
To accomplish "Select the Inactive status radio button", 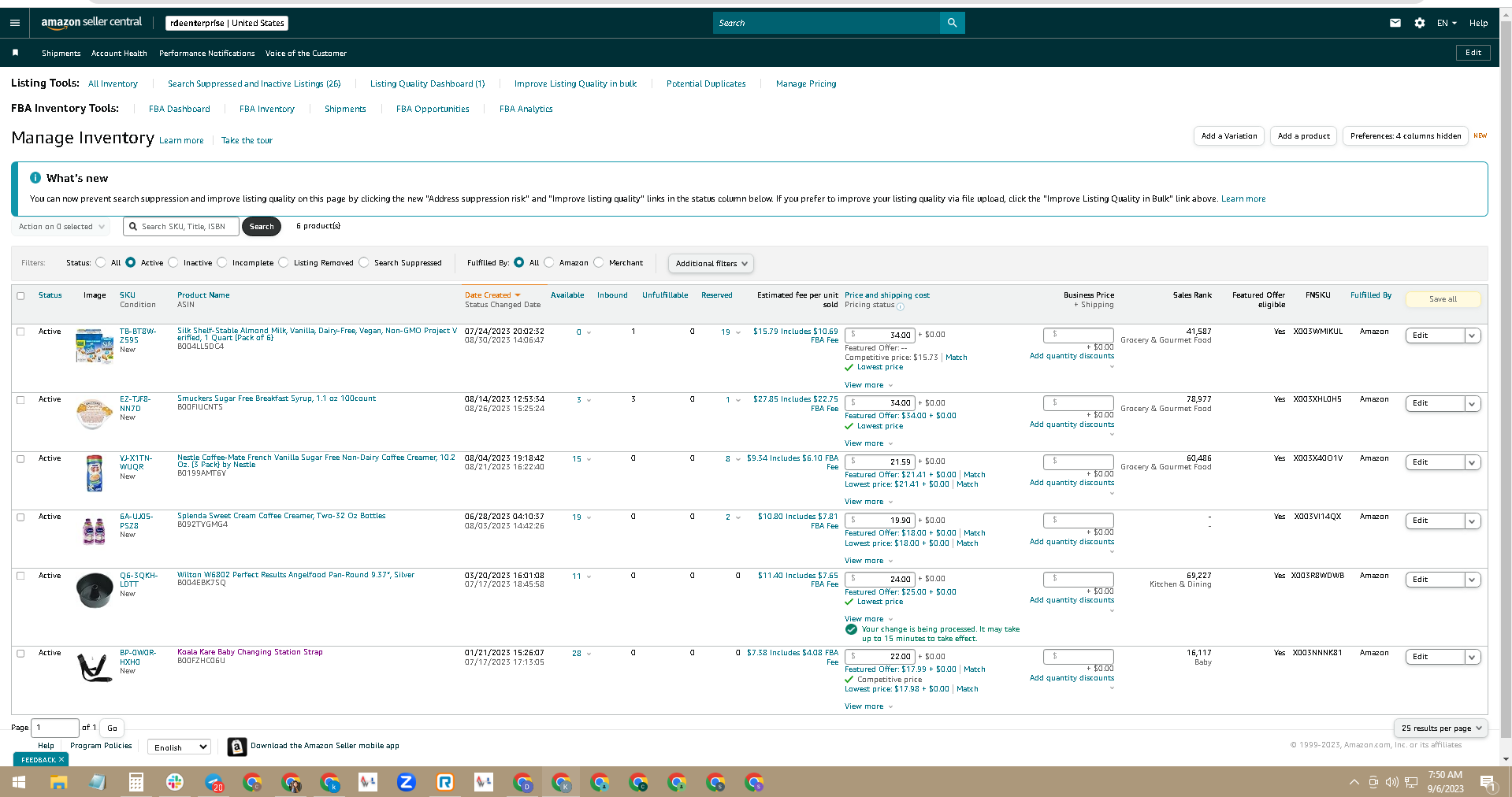I will 173,263.
